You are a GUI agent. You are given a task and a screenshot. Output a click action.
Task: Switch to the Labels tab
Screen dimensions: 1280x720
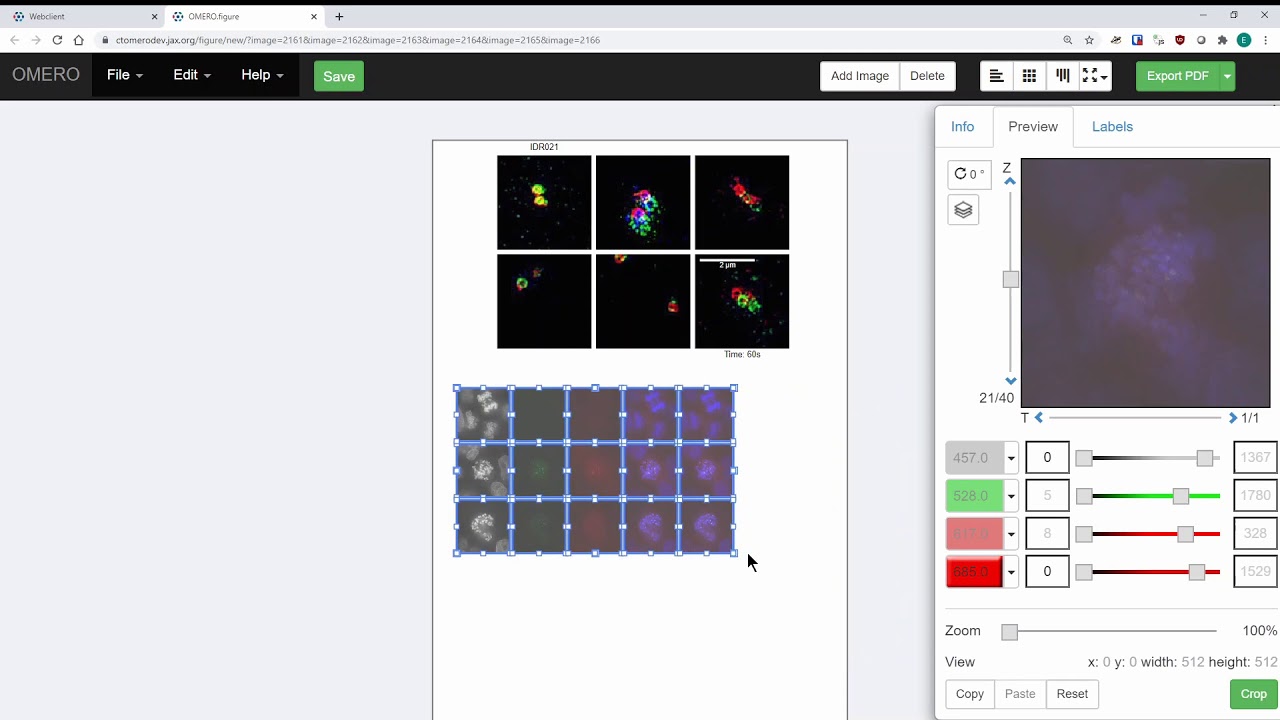[1112, 127]
